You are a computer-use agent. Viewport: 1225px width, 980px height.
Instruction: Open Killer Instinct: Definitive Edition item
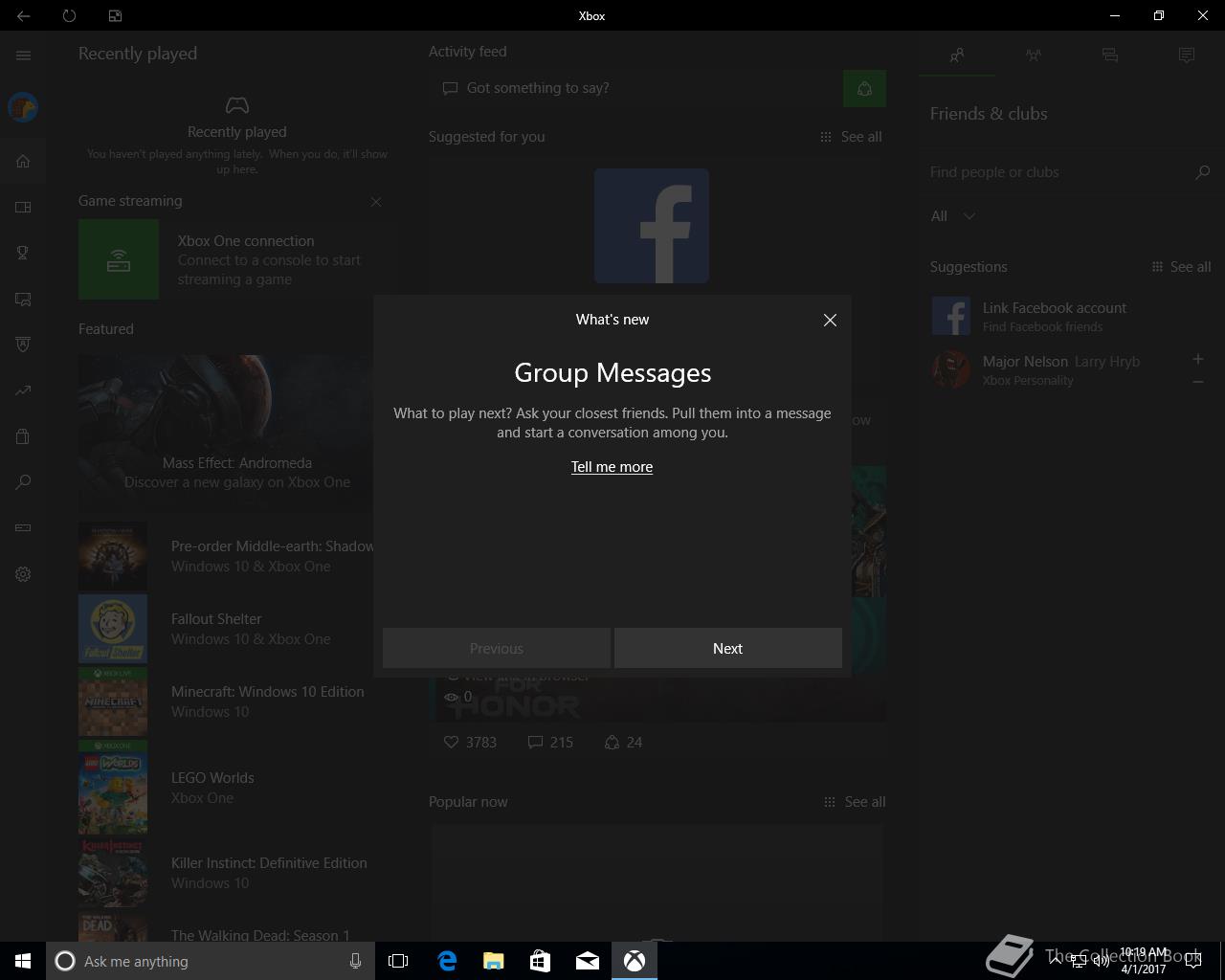(x=226, y=872)
